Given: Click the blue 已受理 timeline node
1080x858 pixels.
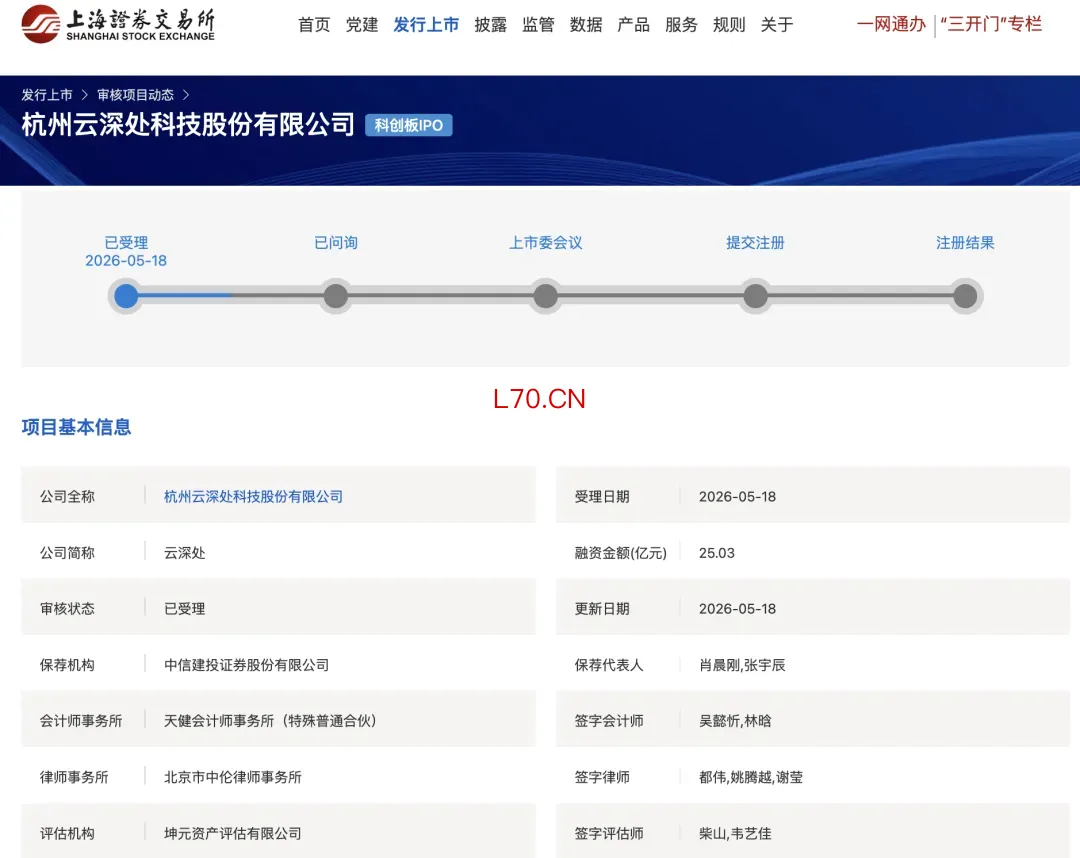Looking at the screenshot, I should [x=126, y=296].
